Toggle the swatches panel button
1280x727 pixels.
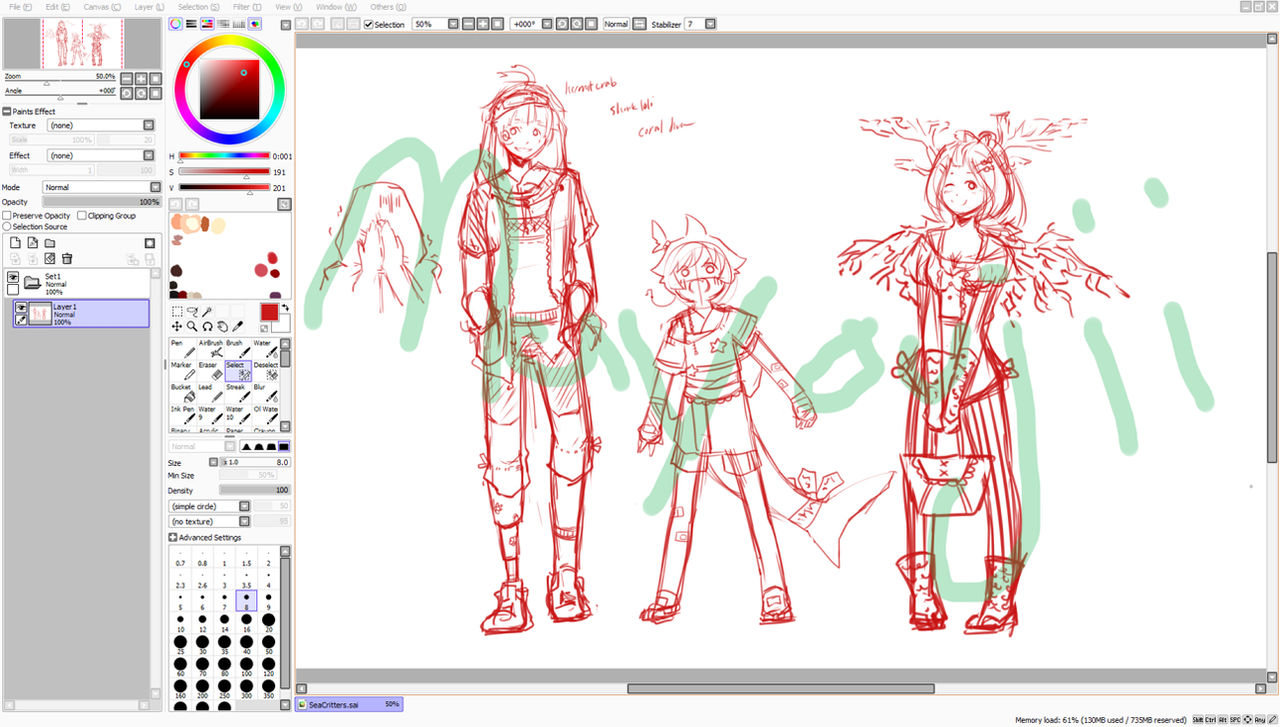[x=239, y=23]
